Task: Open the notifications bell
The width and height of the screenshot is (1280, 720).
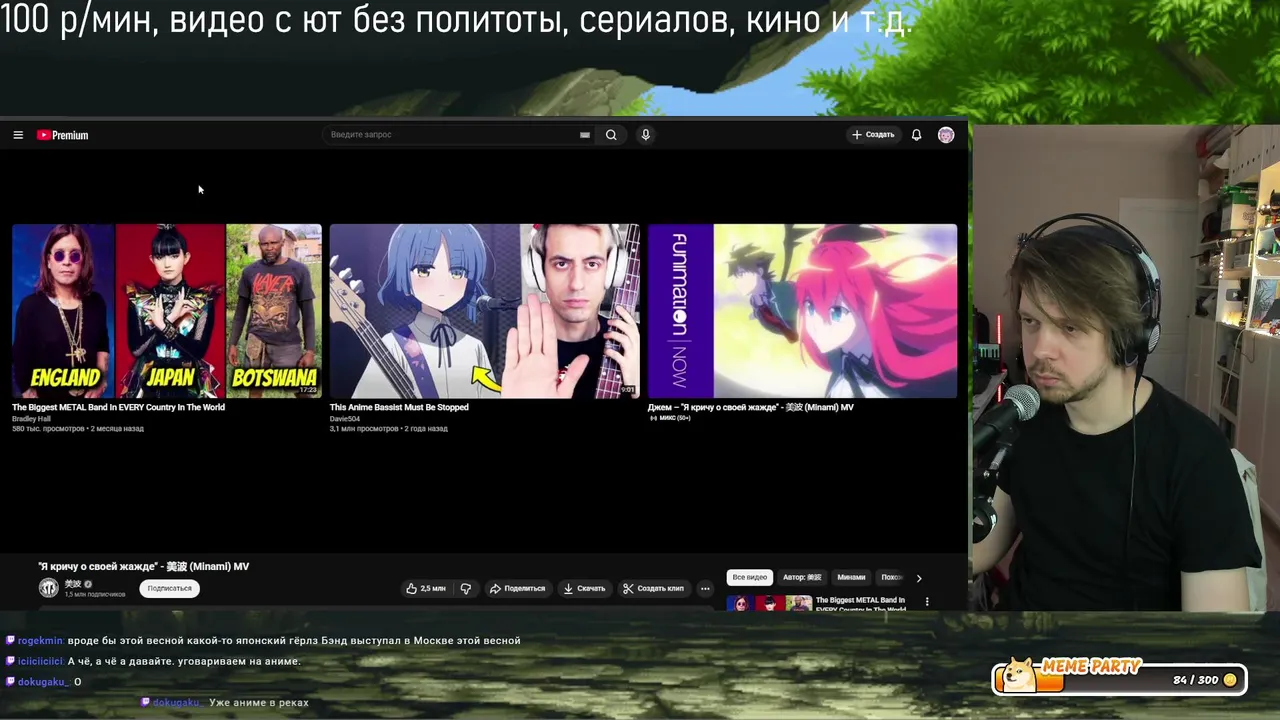Action: [x=916, y=135]
